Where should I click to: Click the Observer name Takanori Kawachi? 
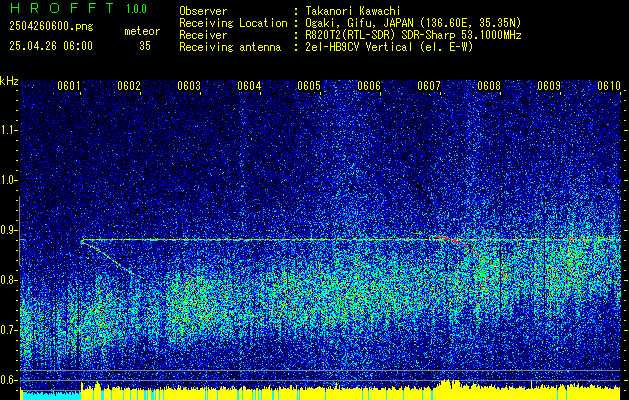pos(353,11)
